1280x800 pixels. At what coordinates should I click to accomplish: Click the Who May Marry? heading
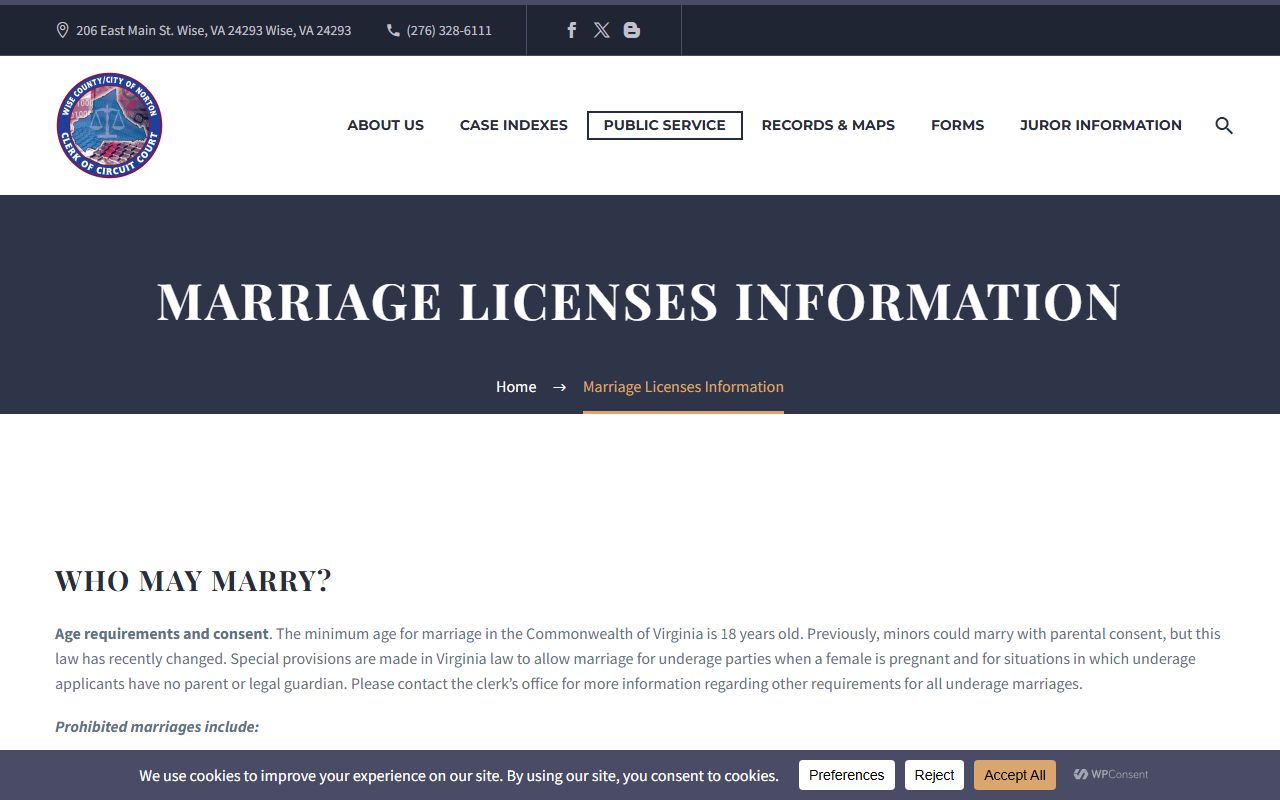[193, 580]
